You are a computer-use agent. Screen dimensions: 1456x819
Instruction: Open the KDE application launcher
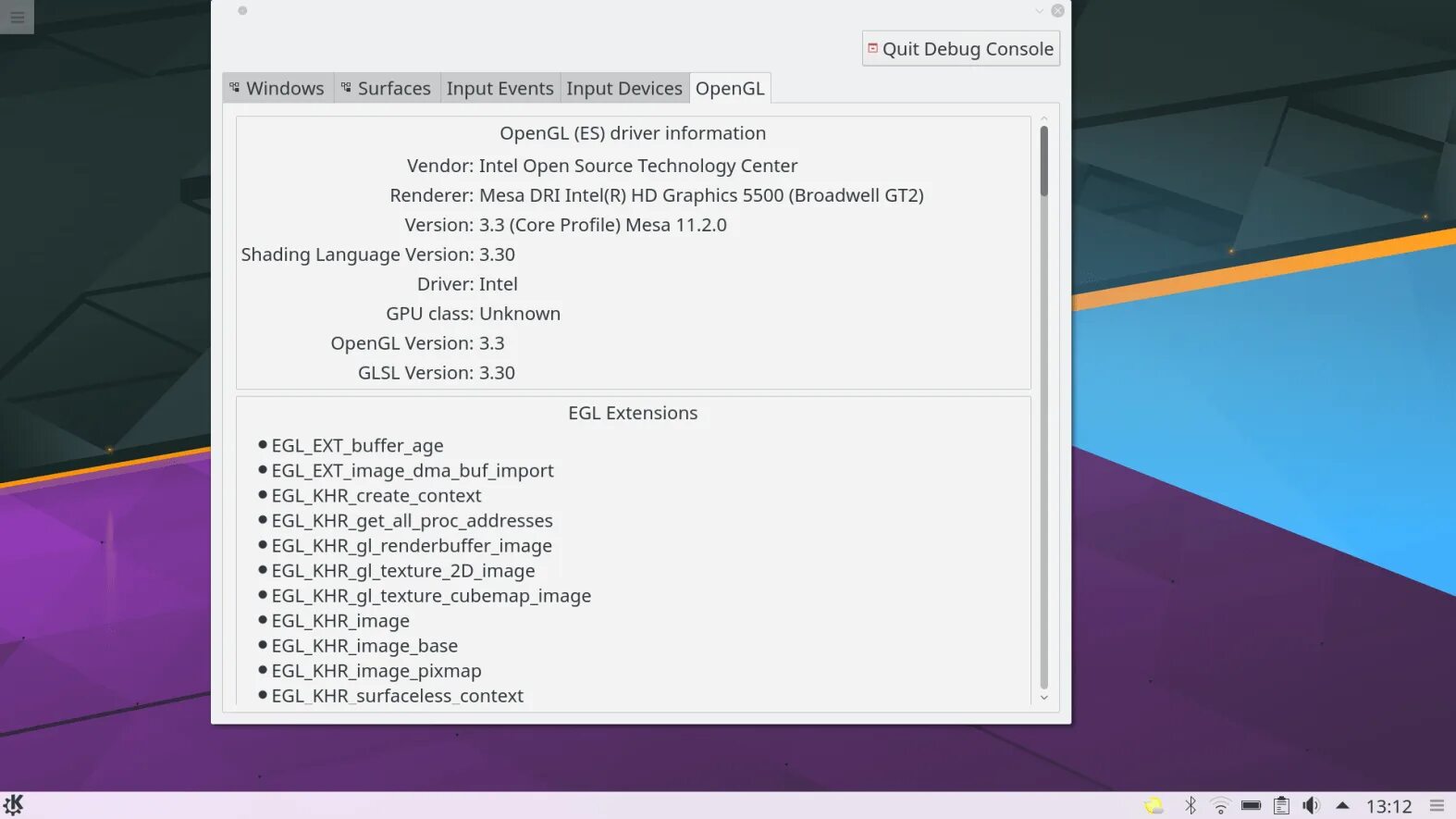13,805
